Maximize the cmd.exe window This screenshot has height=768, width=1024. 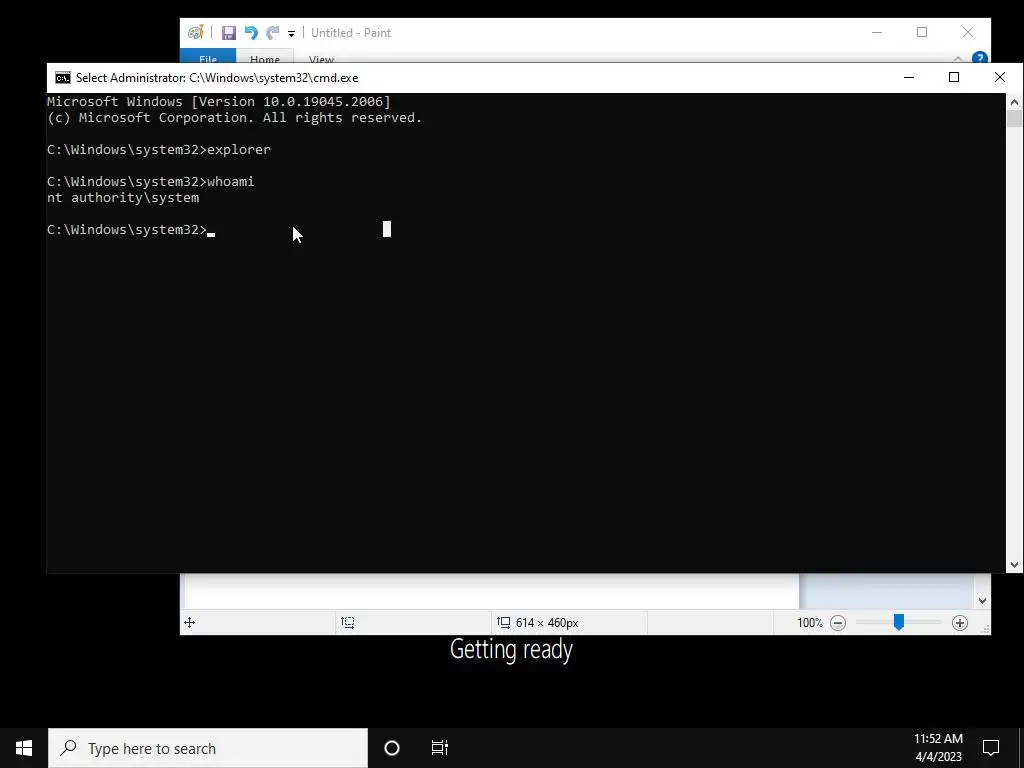click(953, 78)
